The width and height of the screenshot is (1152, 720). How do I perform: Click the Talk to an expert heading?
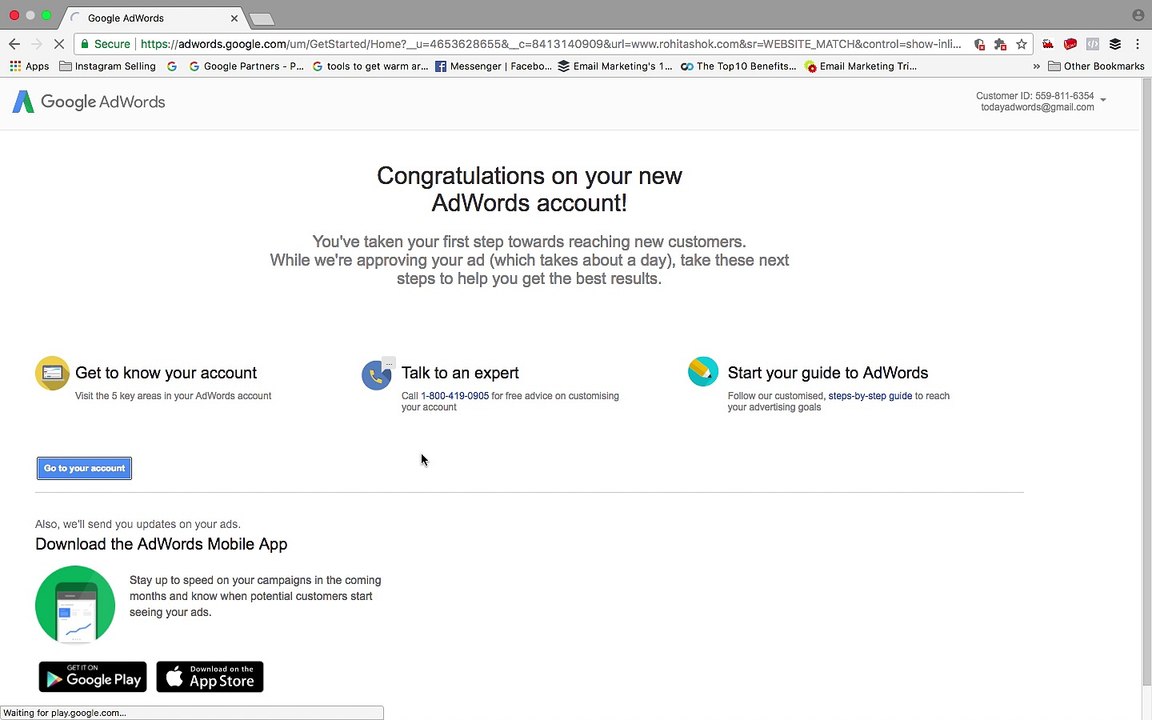click(460, 373)
